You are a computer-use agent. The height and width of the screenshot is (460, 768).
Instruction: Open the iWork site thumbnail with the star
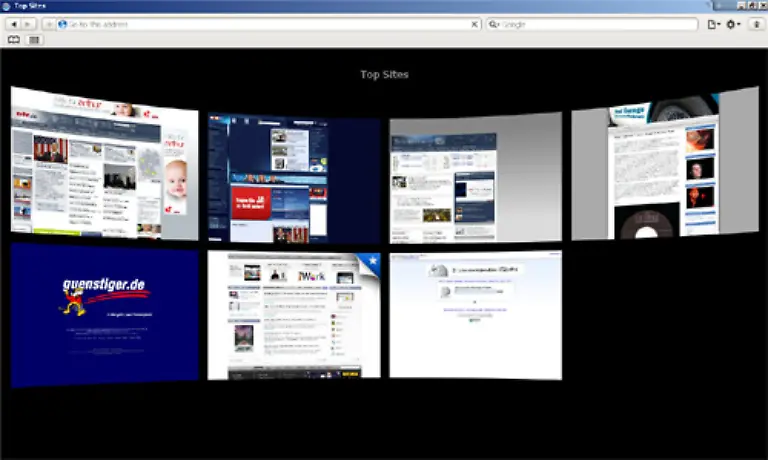[294, 315]
